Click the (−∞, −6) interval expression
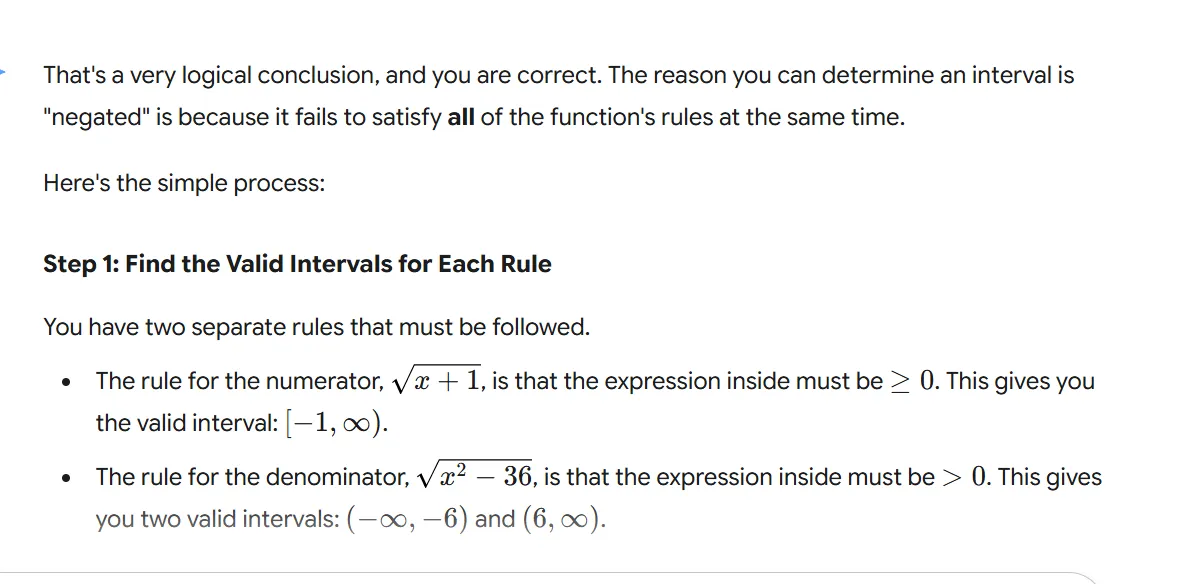 point(407,520)
